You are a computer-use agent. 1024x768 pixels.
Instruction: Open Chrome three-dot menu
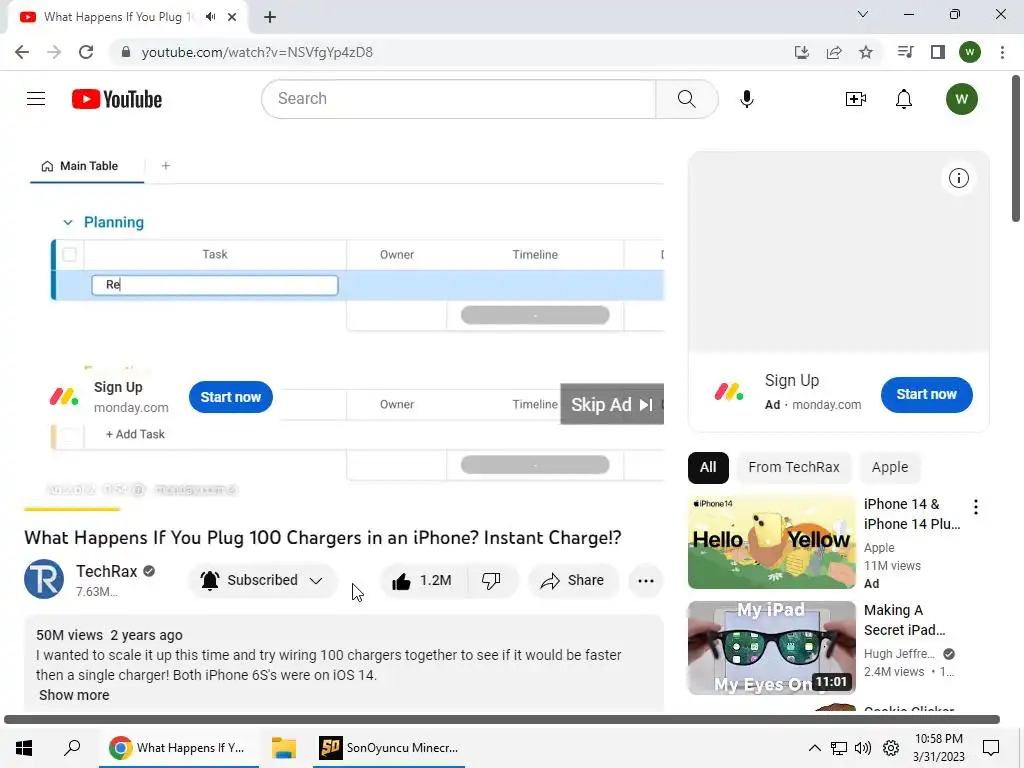pos(1002,52)
